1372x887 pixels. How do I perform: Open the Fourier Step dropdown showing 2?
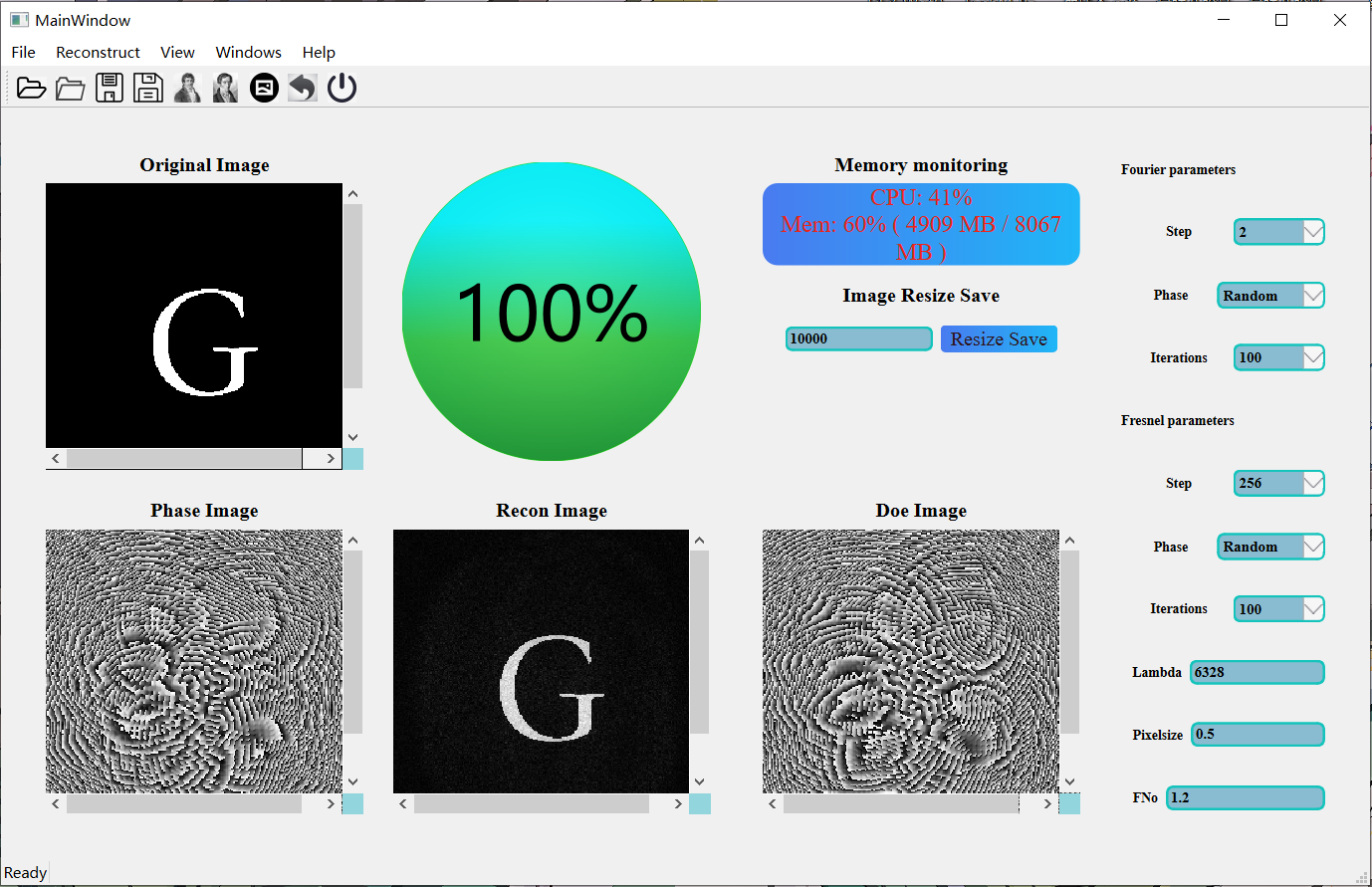point(1278,232)
